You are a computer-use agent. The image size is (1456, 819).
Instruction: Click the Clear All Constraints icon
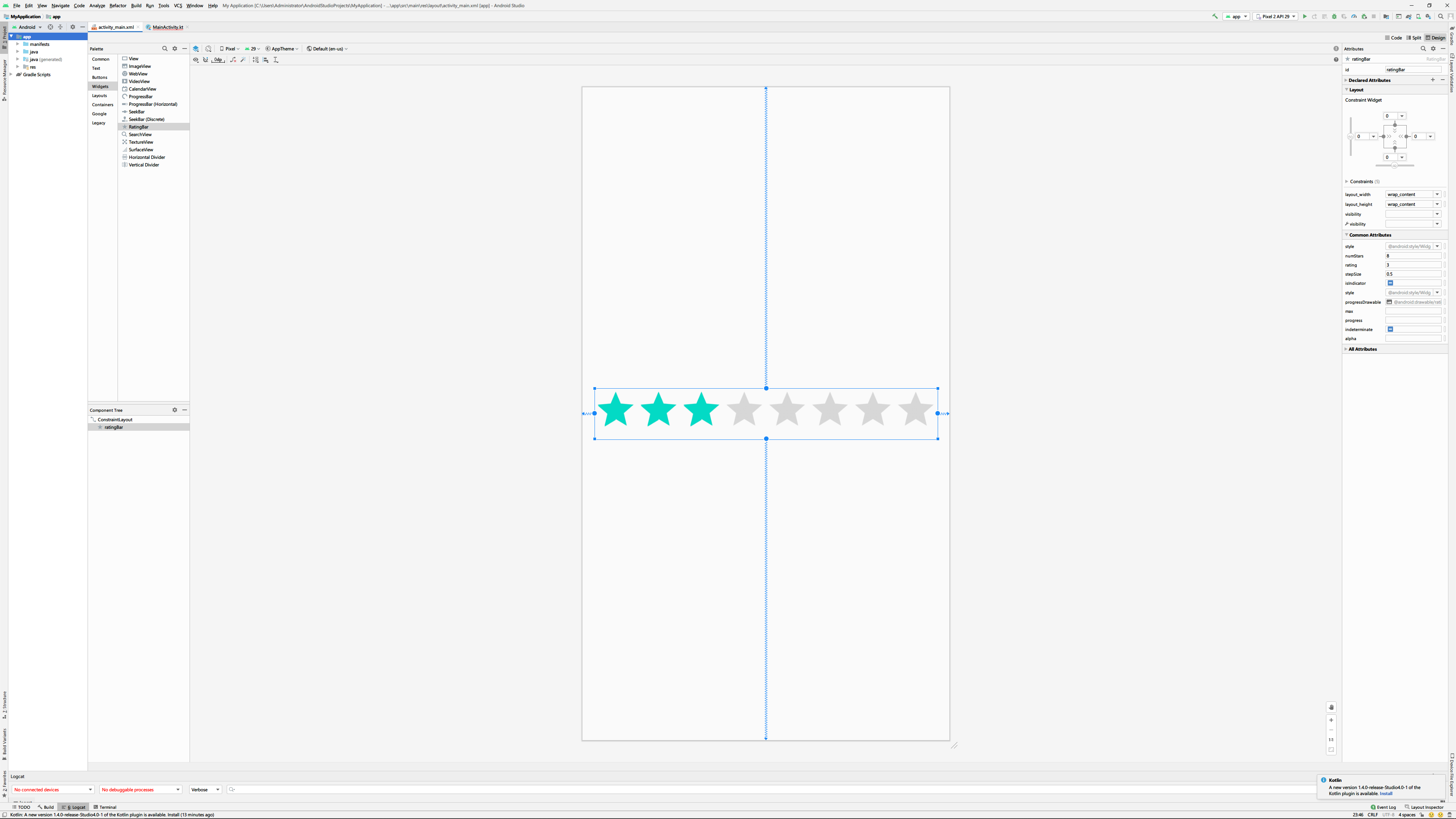(233, 60)
